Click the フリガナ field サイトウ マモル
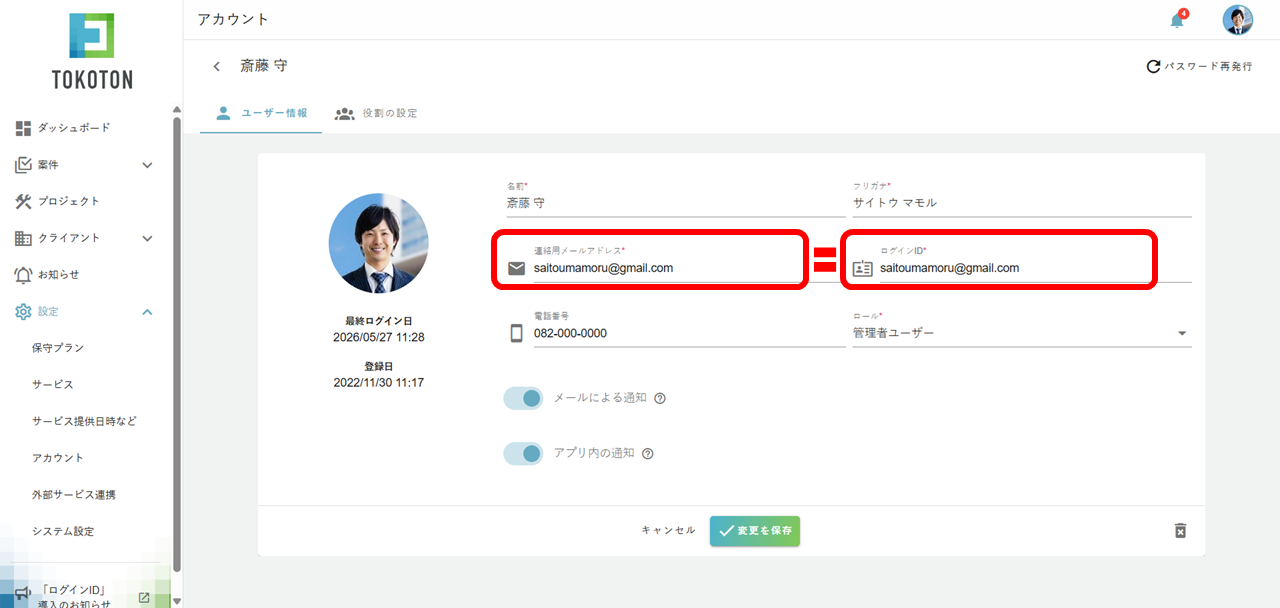Screen dimensions: 1280x608 pyautogui.click(x=1022, y=202)
